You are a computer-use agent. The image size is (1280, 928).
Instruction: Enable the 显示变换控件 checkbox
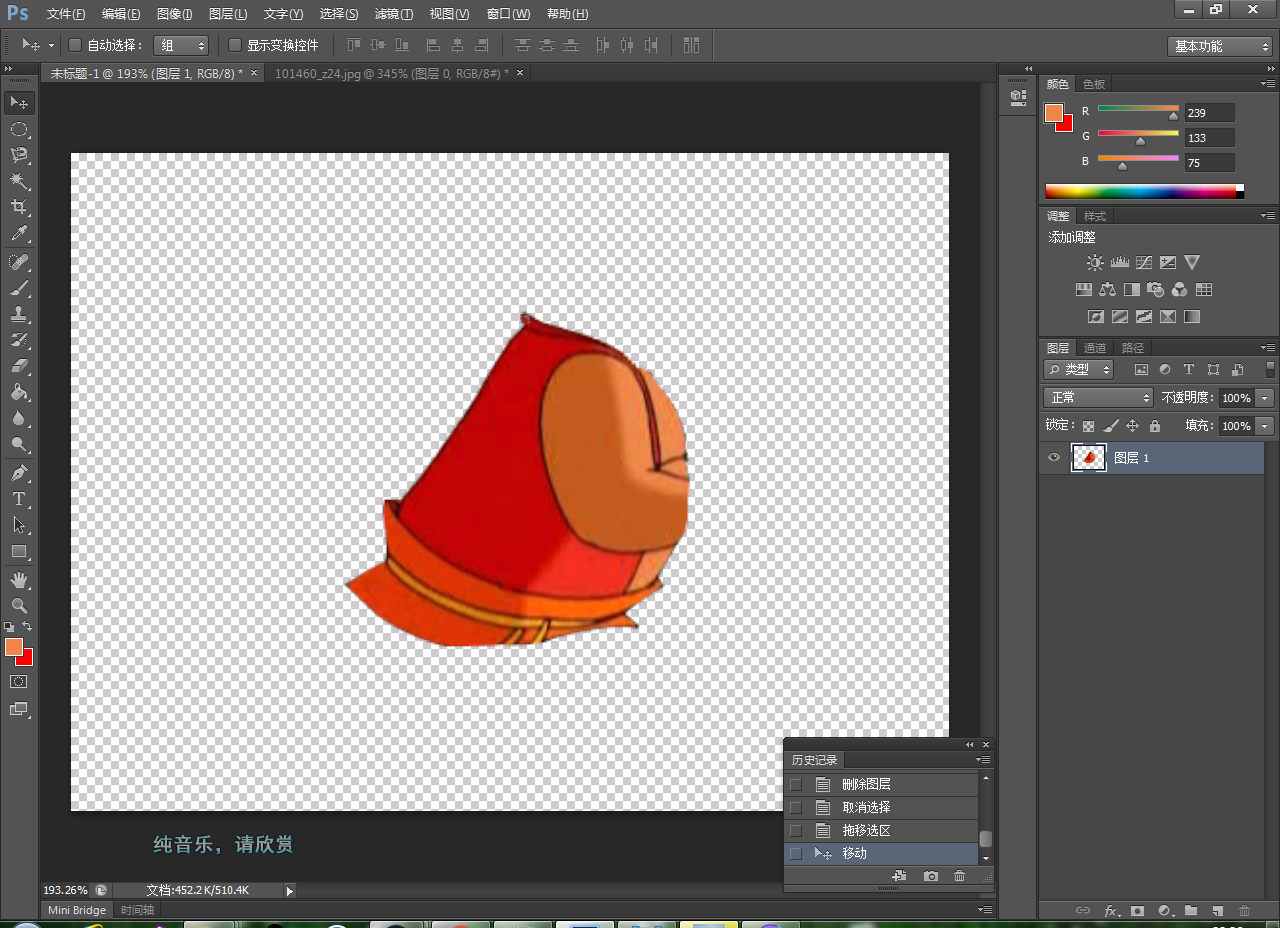pos(235,45)
